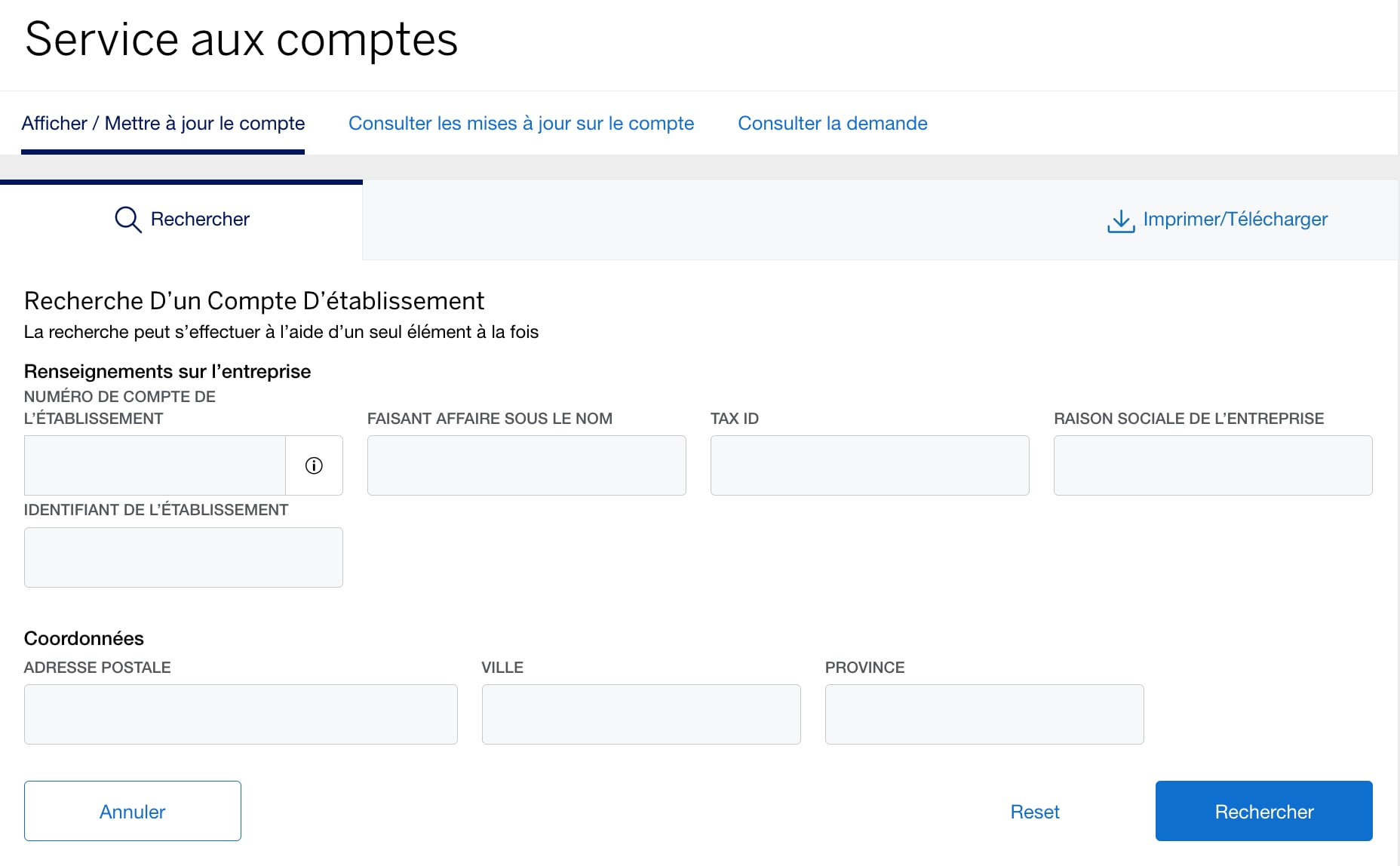The width and height of the screenshot is (1400, 866).
Task: Switch to Consulter les mises à jour sur le compte
Action: (x=521, y=123)
